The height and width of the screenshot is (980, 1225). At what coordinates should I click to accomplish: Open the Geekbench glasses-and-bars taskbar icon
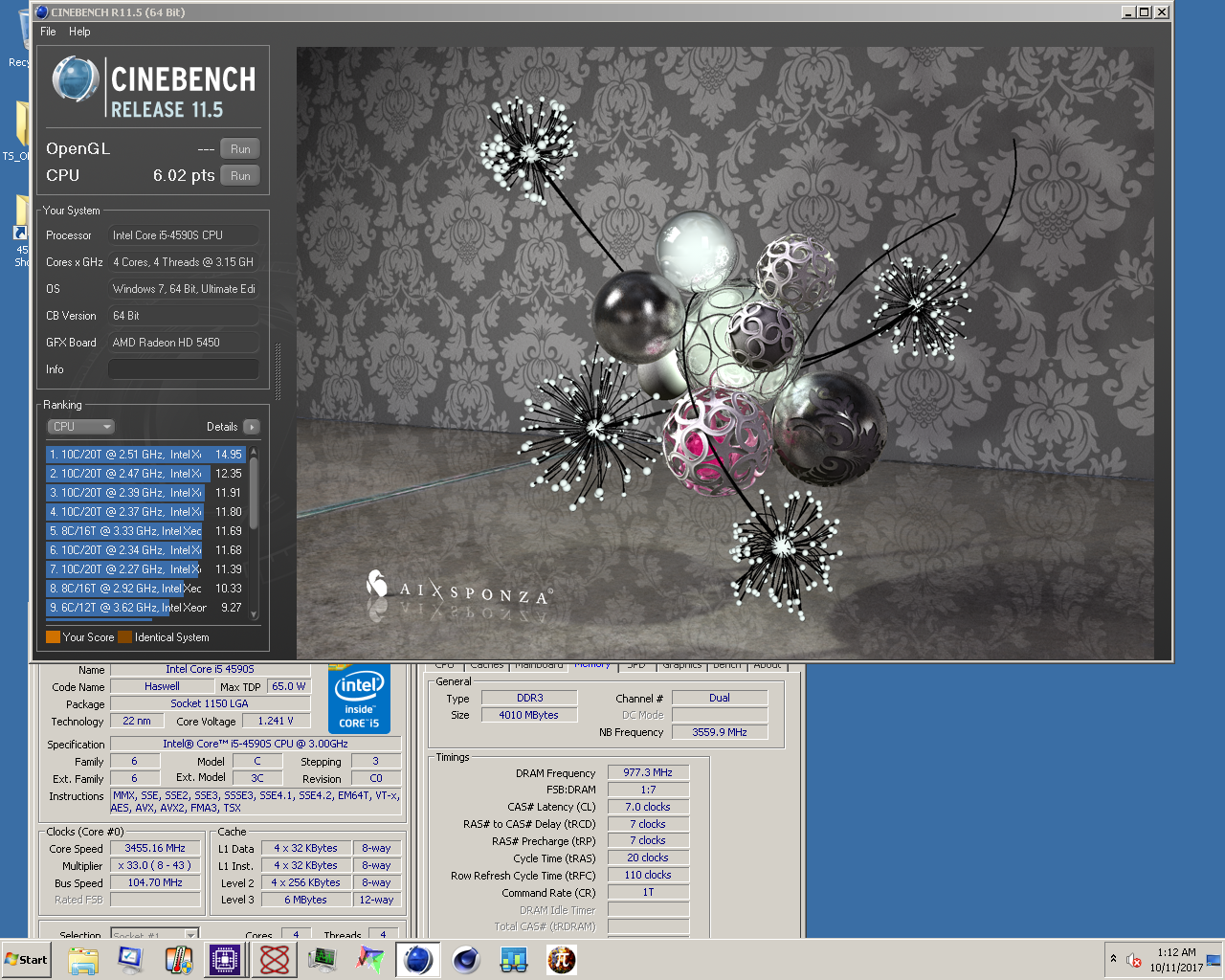click(x=514, y=960)
